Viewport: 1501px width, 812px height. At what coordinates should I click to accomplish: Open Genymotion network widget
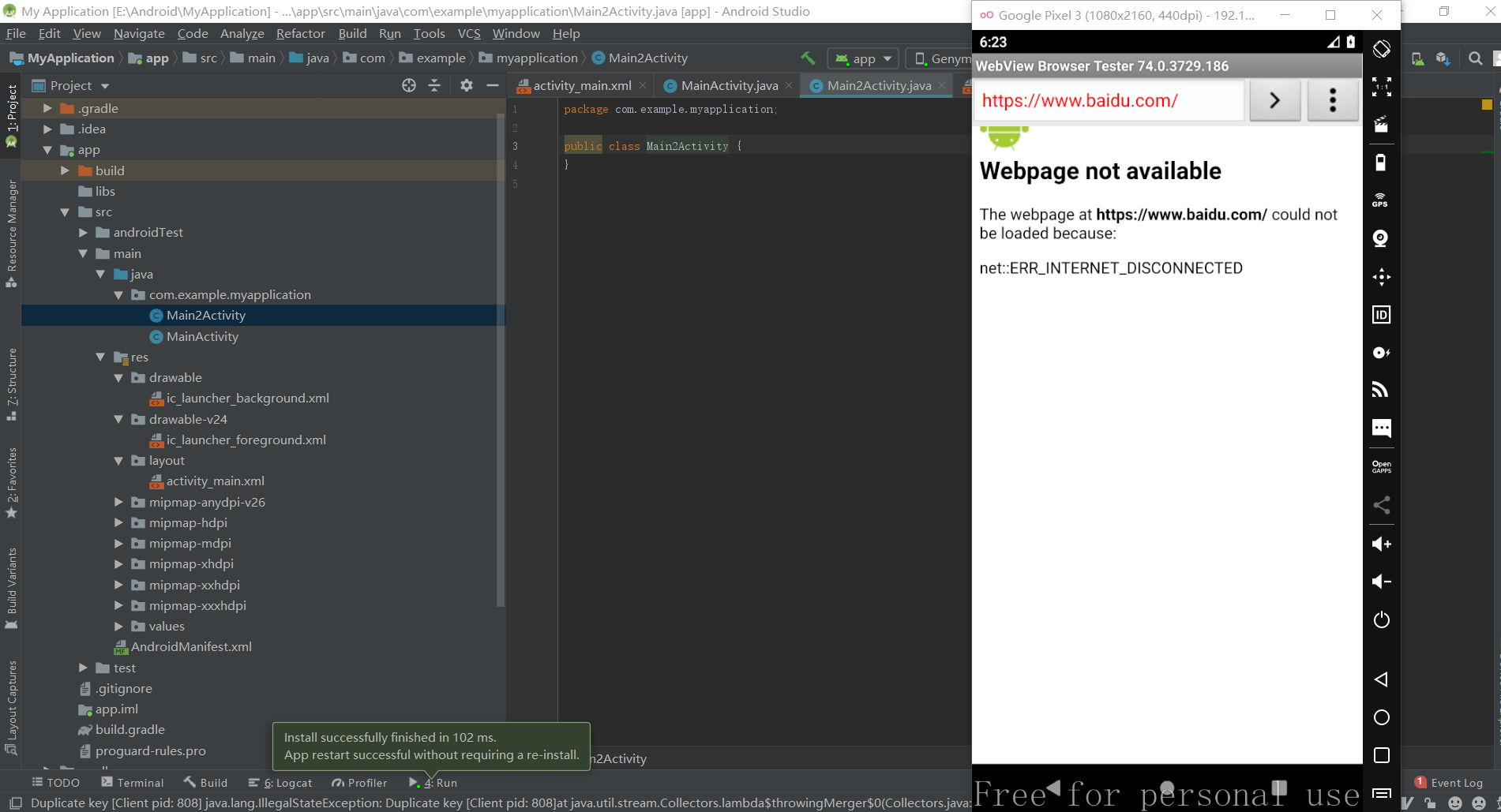click(x=1382, y=390)
